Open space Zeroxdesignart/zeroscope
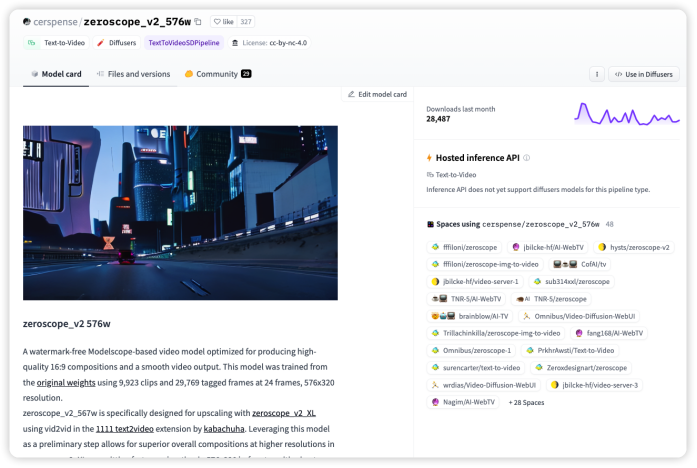The image size is (697, 468). pos(581,368)
